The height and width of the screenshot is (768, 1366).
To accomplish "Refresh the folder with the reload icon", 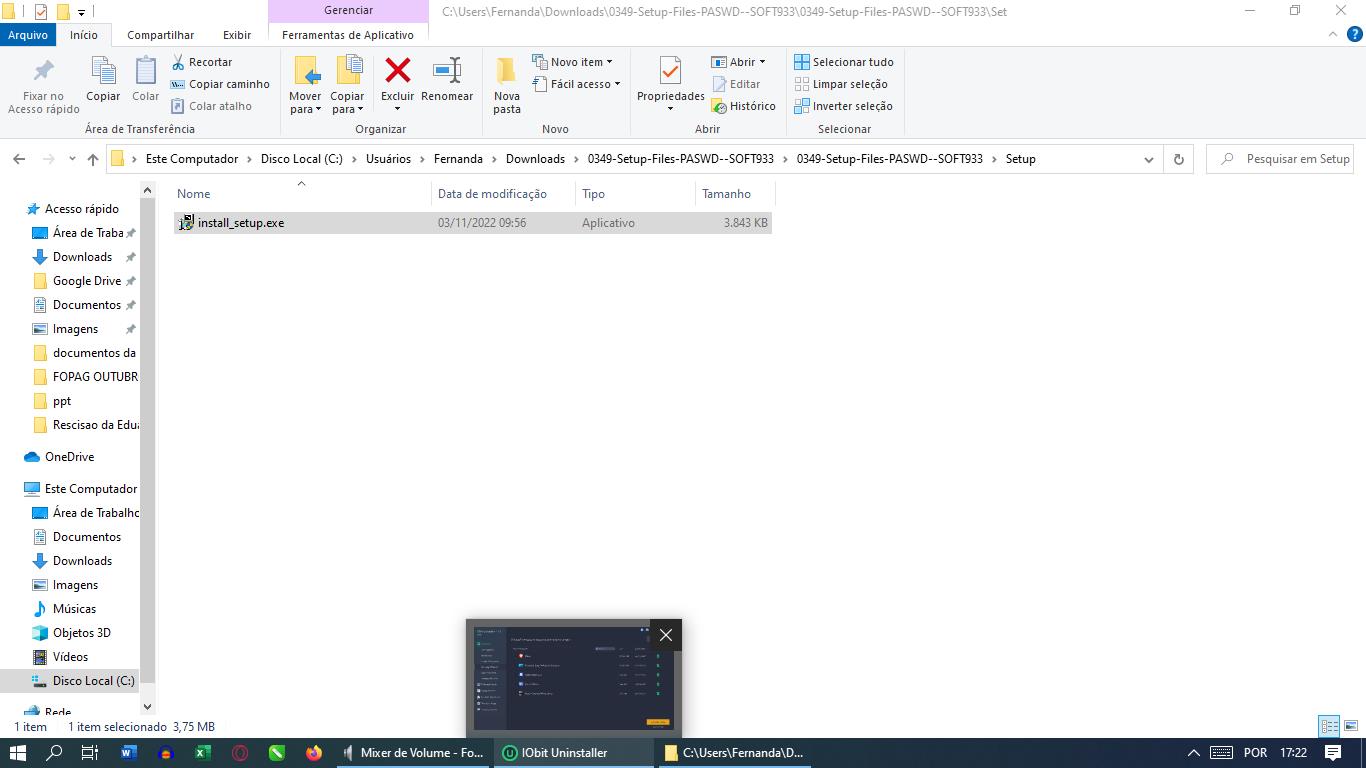I will click(x=1178, y=159).
